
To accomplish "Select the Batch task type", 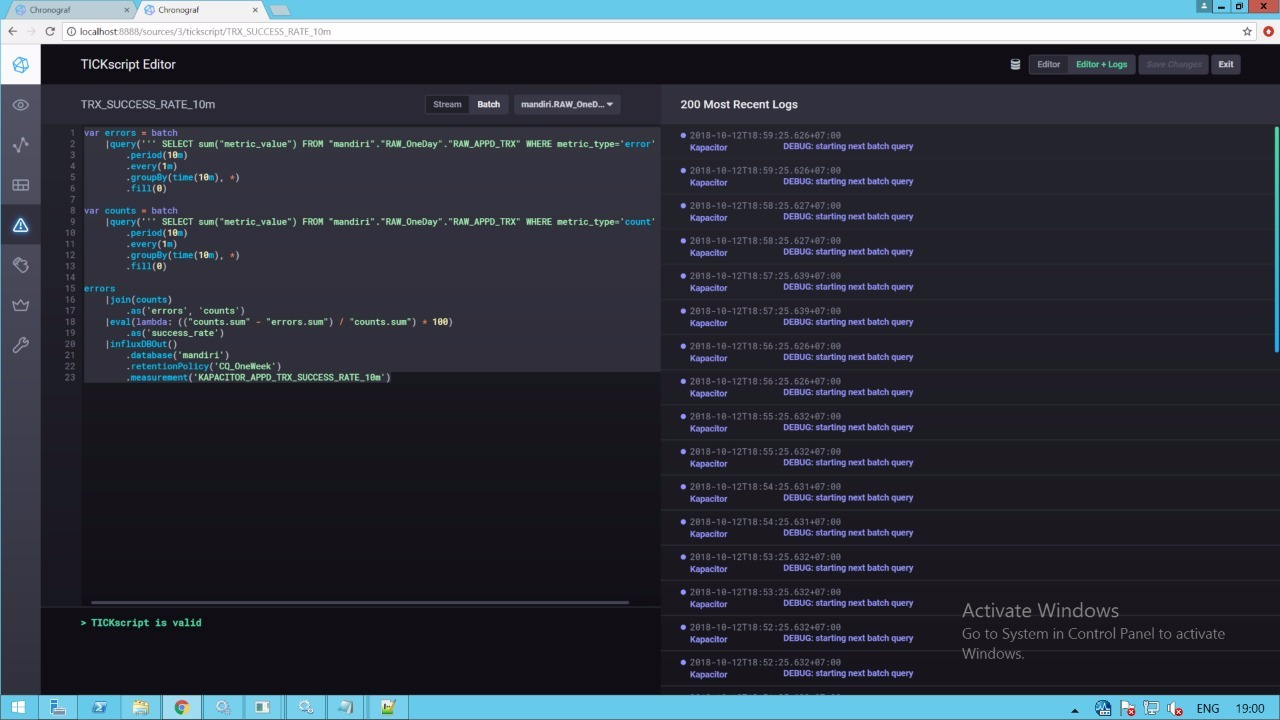I will point(488,104).
